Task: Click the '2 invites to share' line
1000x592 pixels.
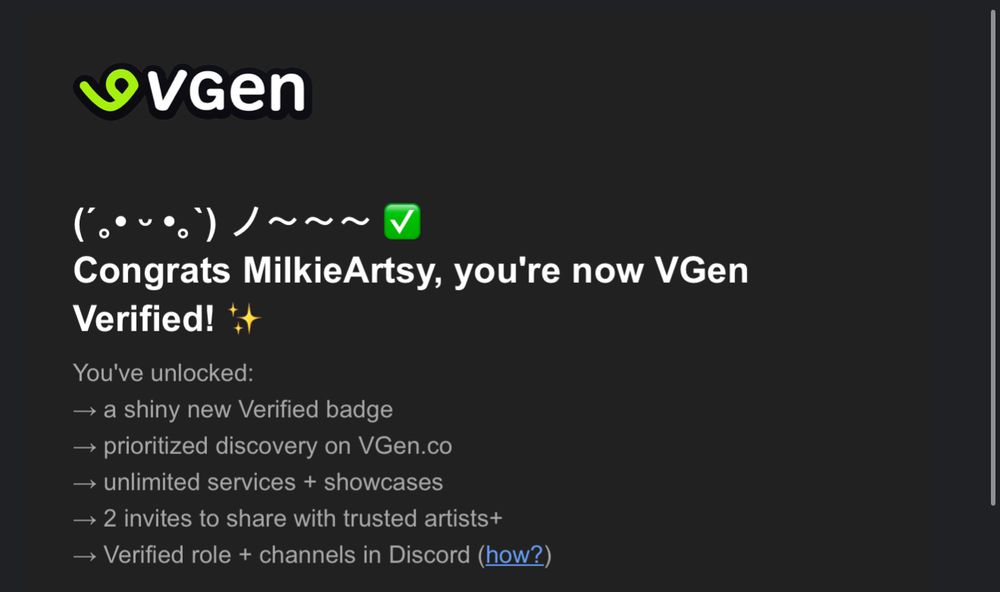Action: [x=303, y=519]
